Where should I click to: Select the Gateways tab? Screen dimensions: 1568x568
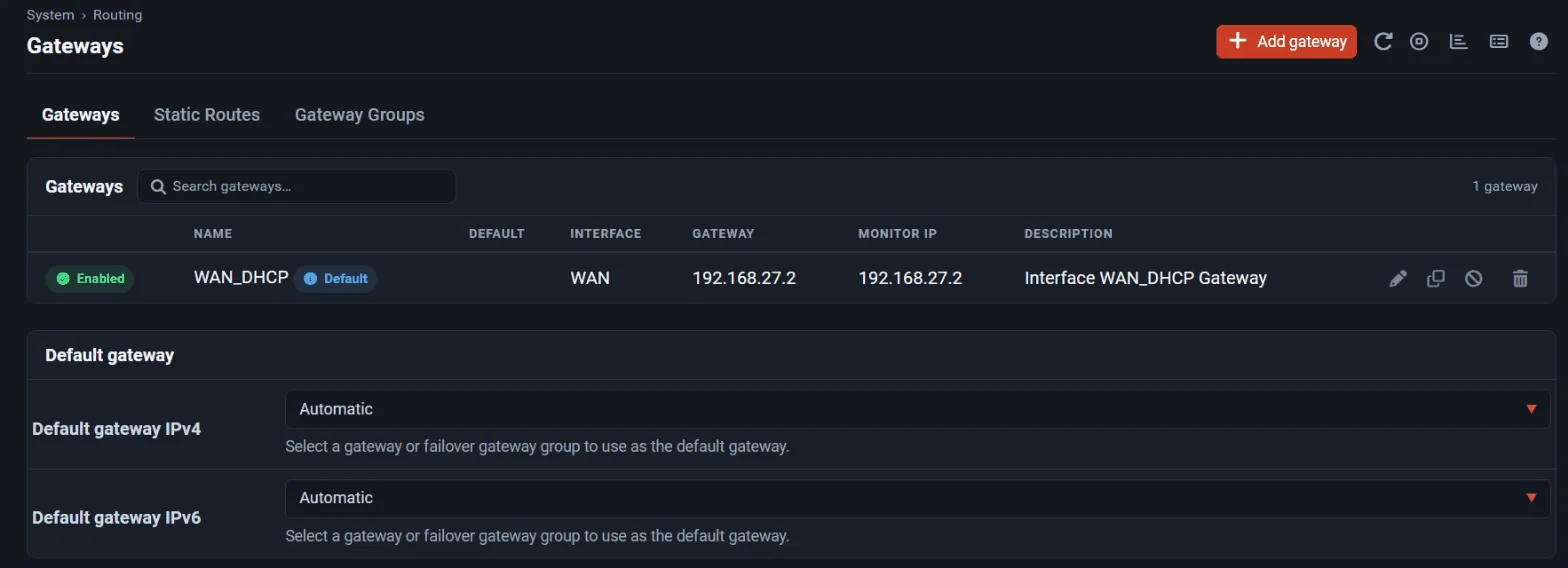tap(81, 115)
